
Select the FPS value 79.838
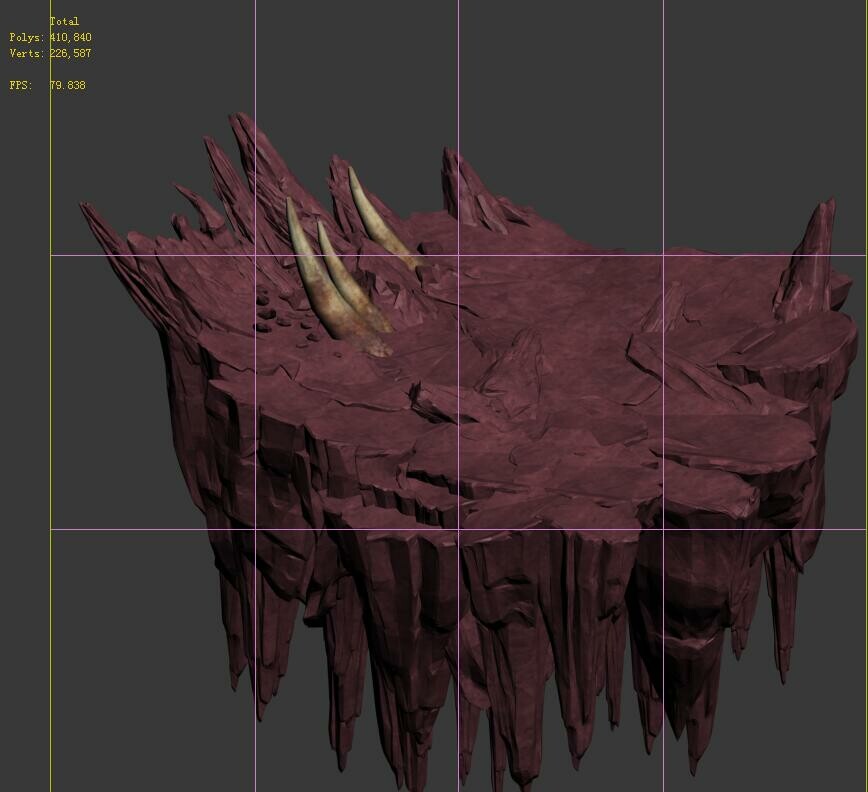[68, 85]
